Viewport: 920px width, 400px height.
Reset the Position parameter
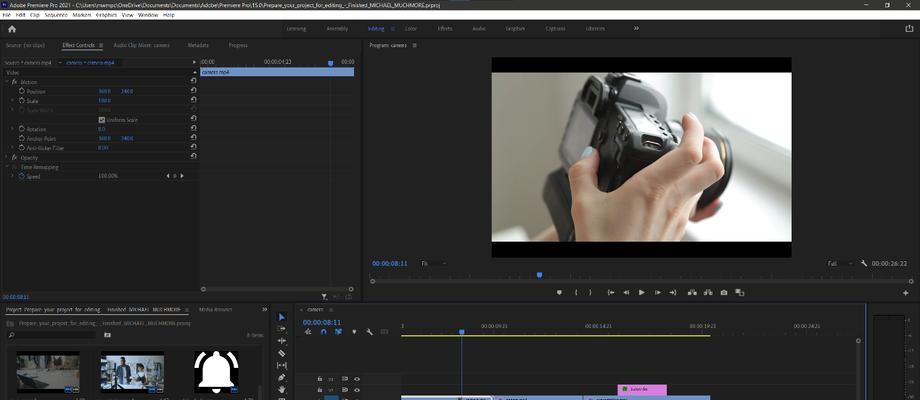click(x=194, y=91)
